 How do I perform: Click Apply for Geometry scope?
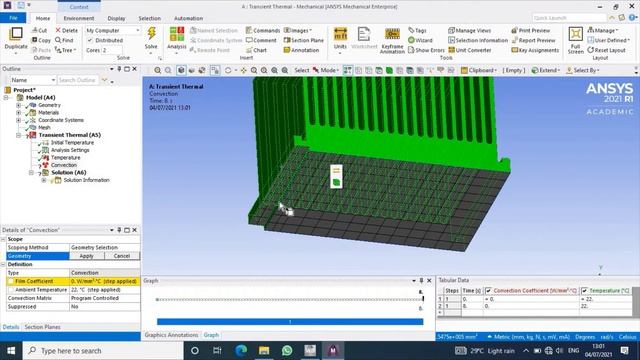coord(87,256)
